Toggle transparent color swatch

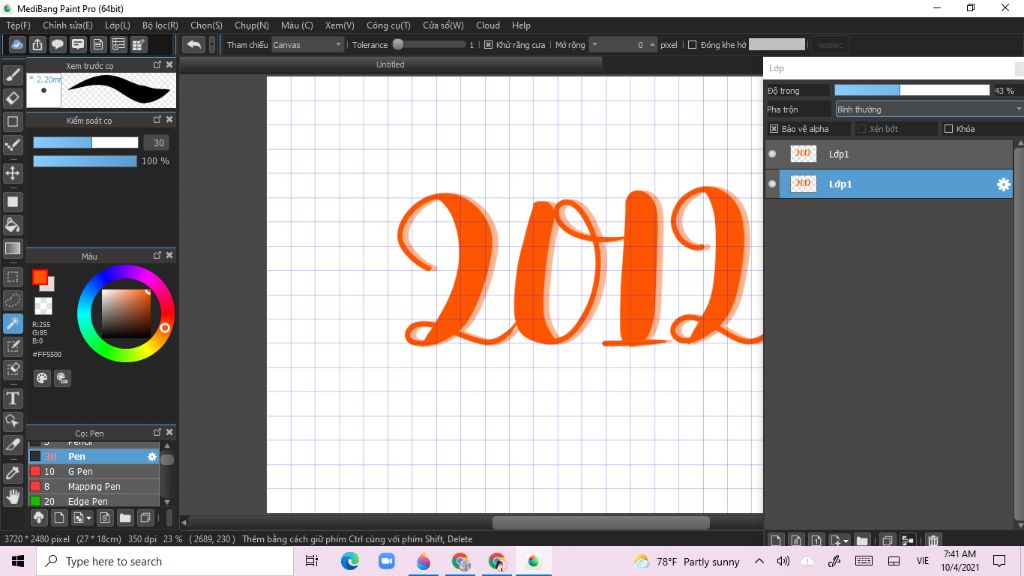point(43,306)
